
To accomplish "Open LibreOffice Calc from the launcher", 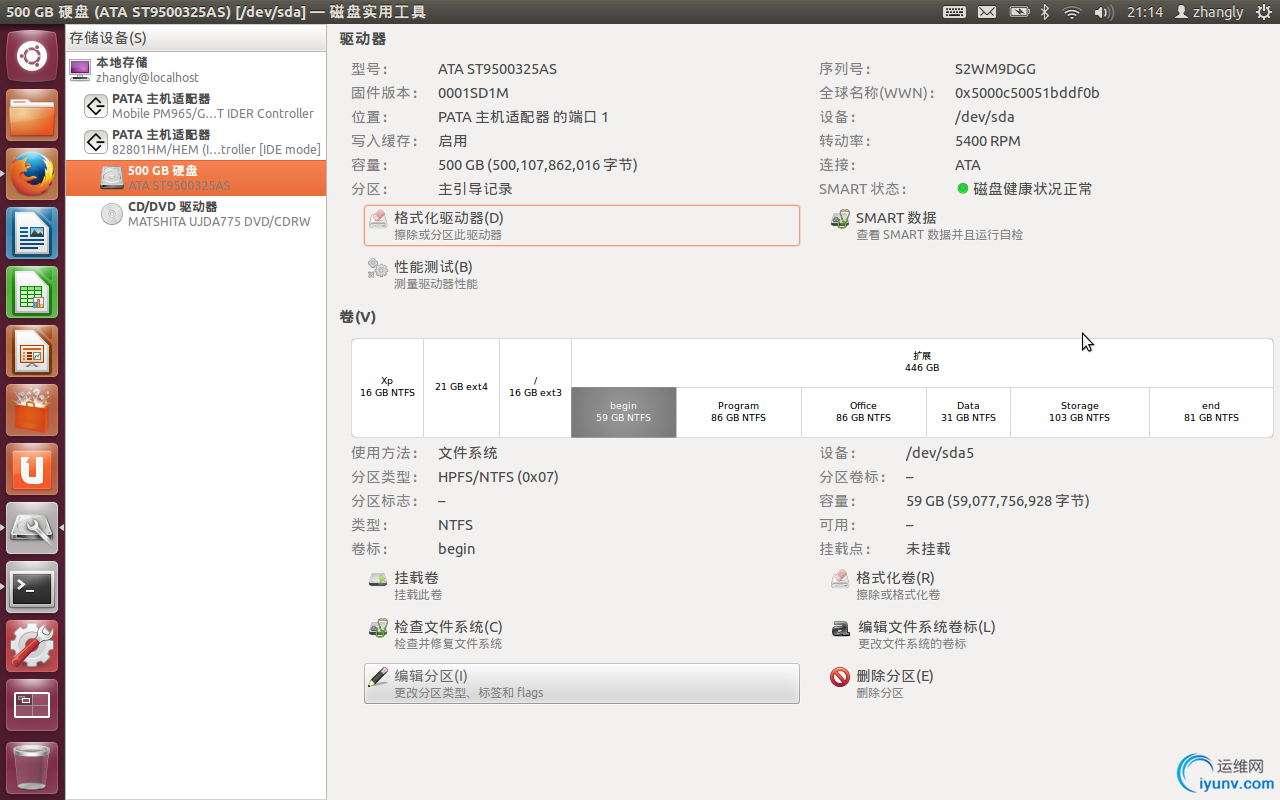I will 32,292.
